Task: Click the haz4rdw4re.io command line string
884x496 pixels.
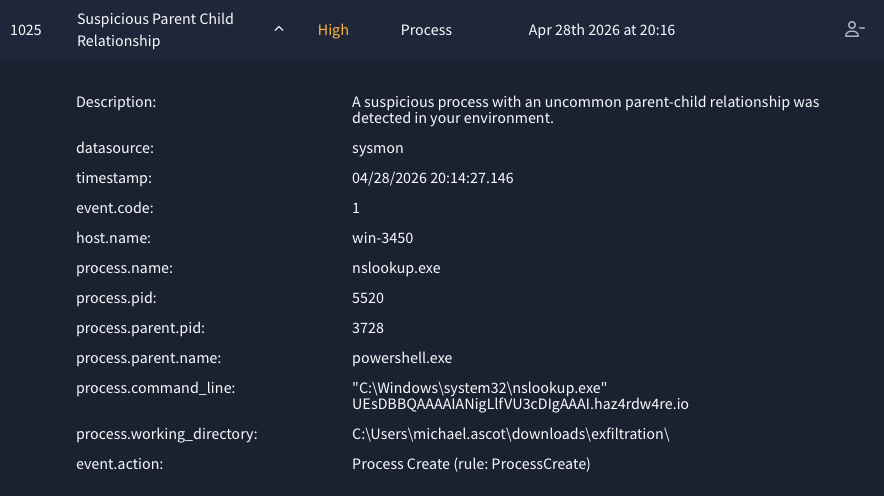Action: point(520,404)
